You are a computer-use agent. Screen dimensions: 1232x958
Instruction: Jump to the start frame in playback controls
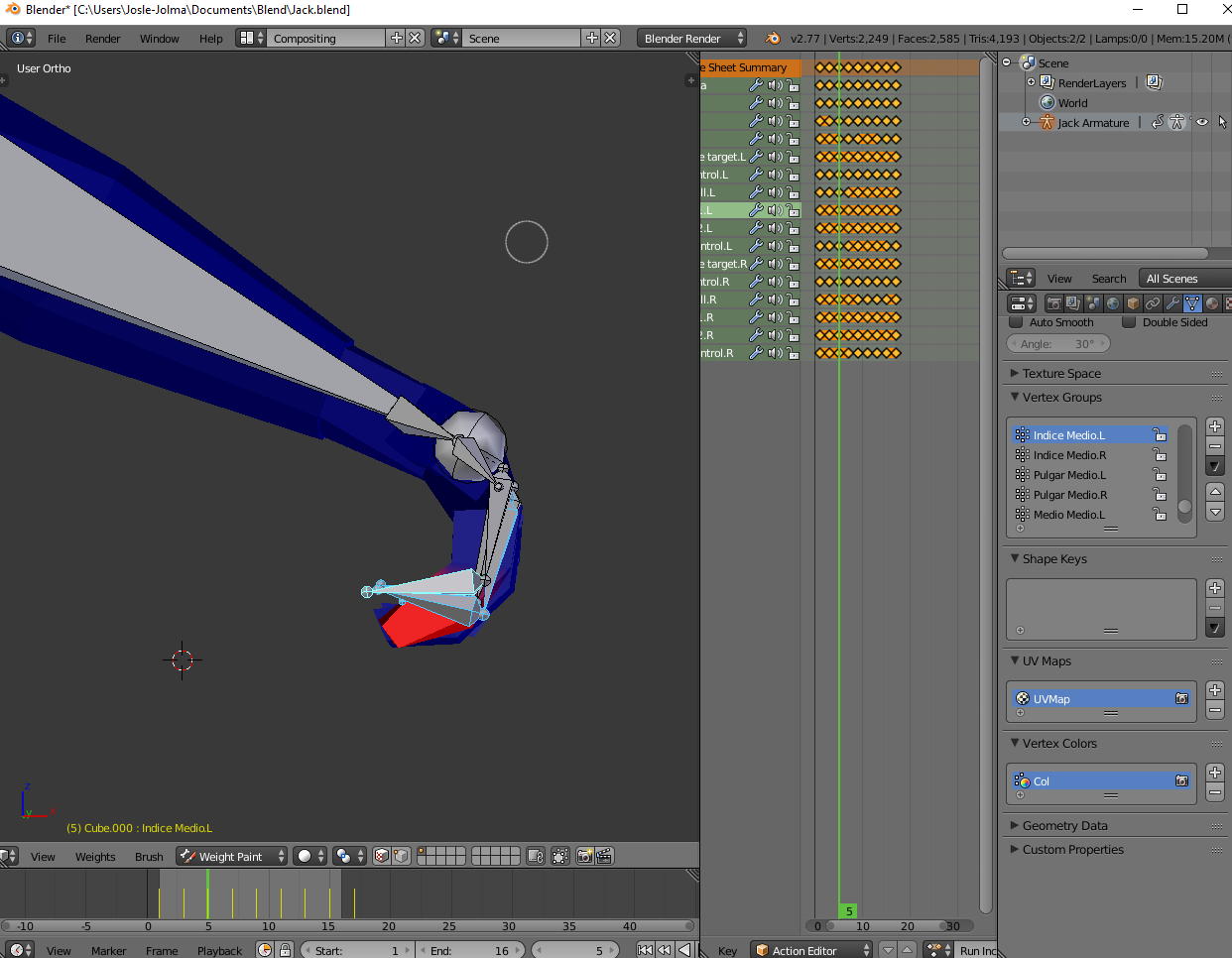[645, 950]
